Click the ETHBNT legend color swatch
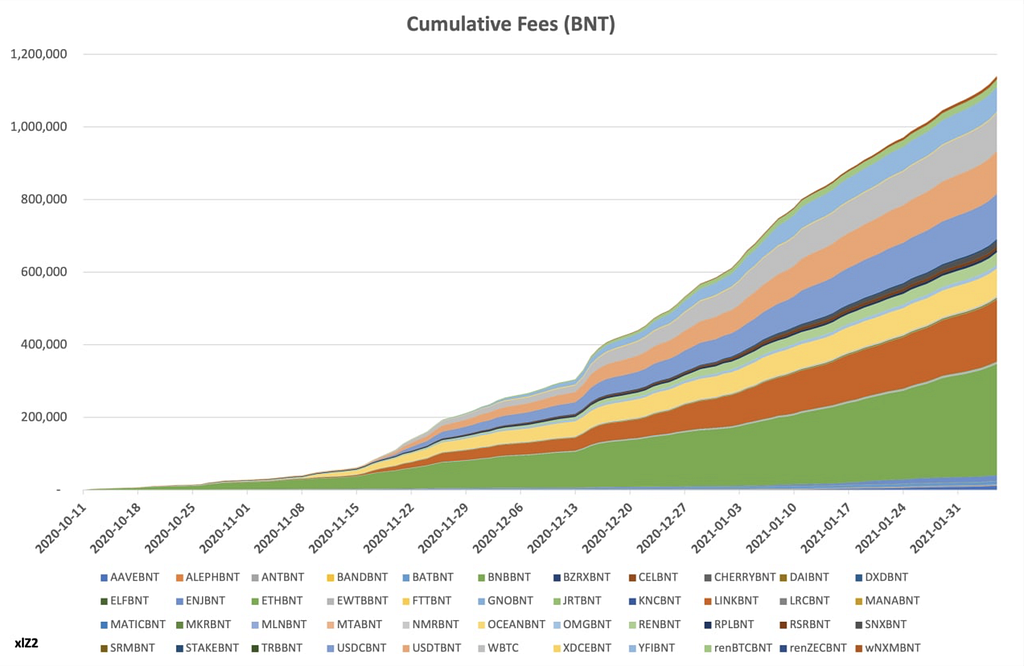The height and width of the screenshot is (666, 1024). [x=255, y=601]
